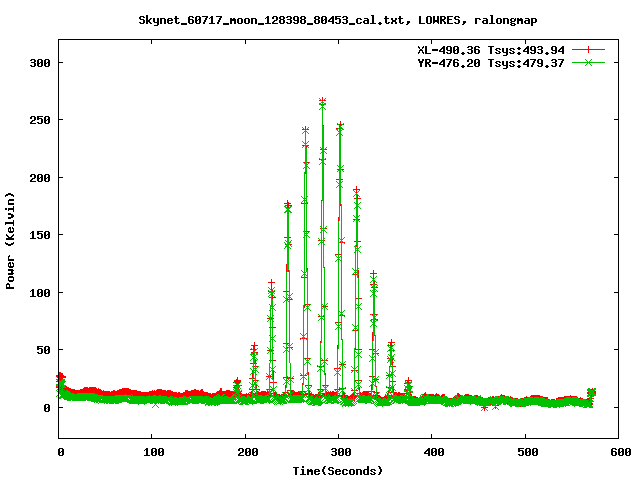Click the green cross legend line sample
This screenshot has height=480, width=640.
588,62
